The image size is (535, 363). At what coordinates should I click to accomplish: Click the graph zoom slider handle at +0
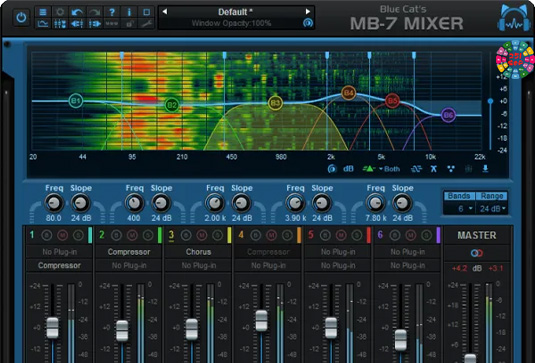point(490,101)
